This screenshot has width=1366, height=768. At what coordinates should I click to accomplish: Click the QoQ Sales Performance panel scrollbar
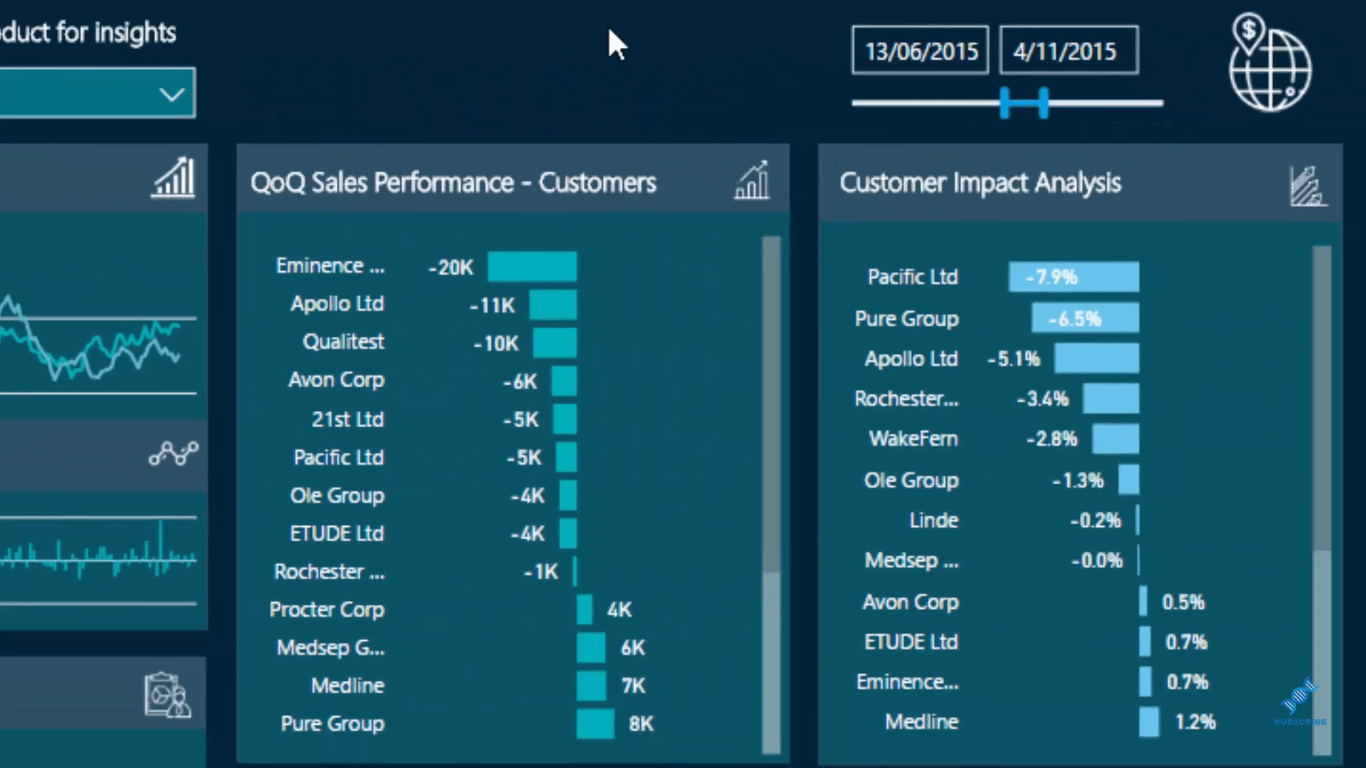[x=771, y=494]
